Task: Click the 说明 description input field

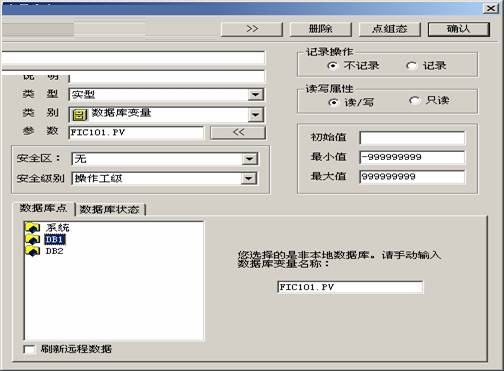Action: (167, 76)
